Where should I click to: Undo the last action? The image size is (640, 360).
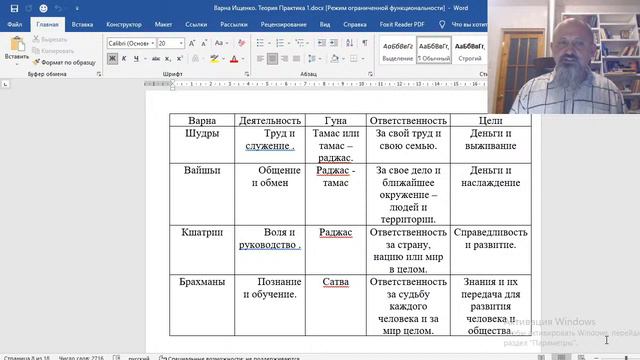[x=58, y=8]
